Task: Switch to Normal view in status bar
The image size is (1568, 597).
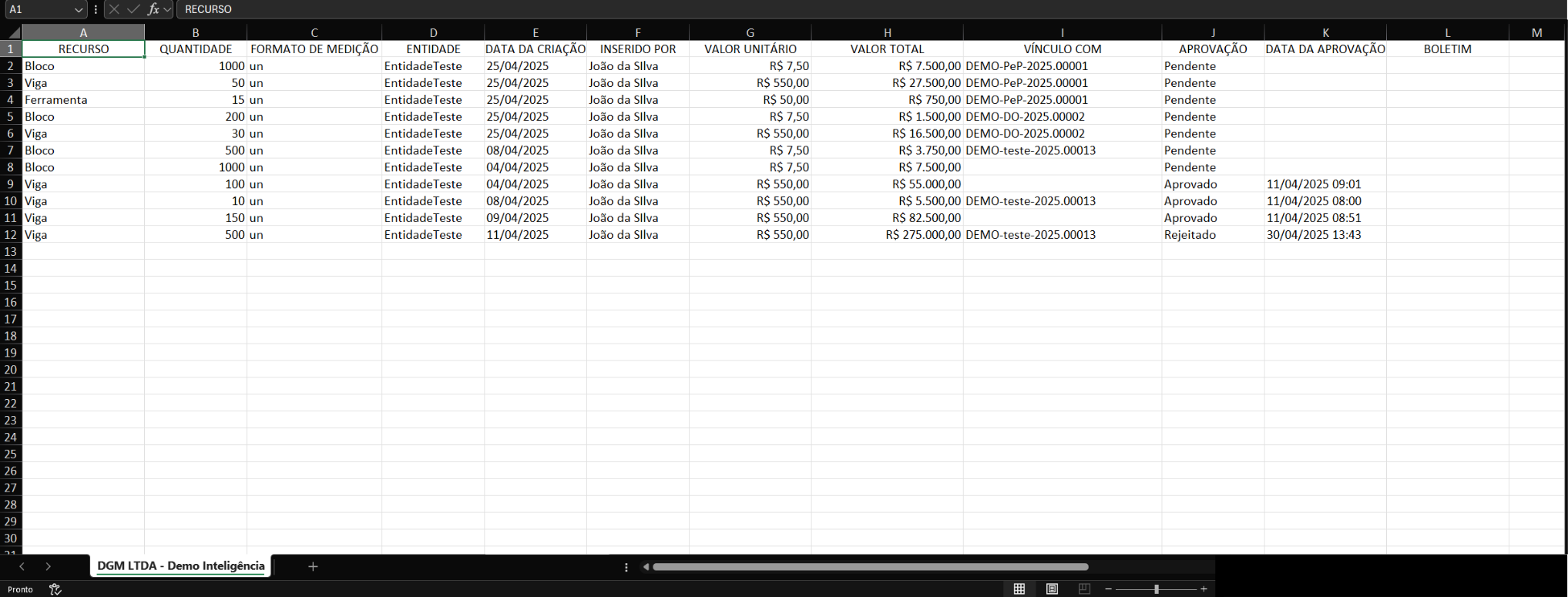Action: tap(1019, 589)
